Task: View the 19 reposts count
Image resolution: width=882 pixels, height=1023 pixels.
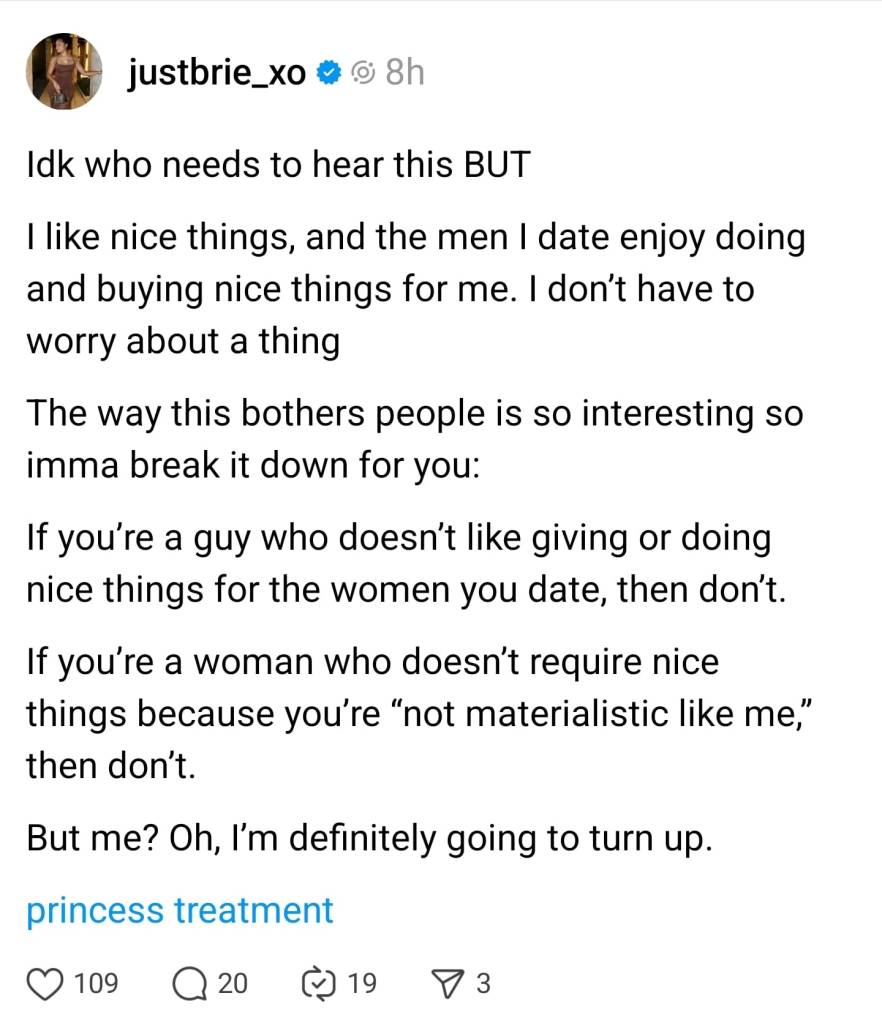Action: tap(361, 984)
